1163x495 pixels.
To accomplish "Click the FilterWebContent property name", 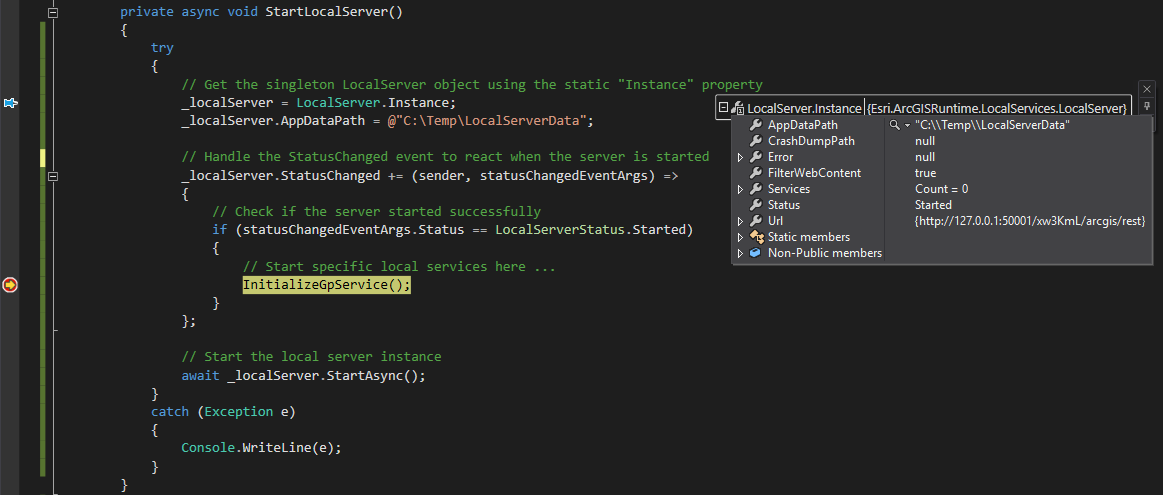I will point(814,173).
